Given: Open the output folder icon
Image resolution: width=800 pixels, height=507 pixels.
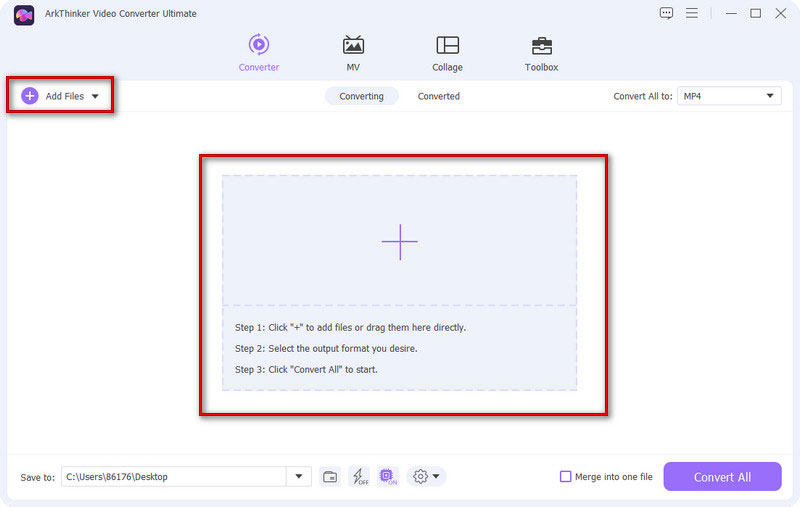Looking at the screenshot, I should pos(330,477).
